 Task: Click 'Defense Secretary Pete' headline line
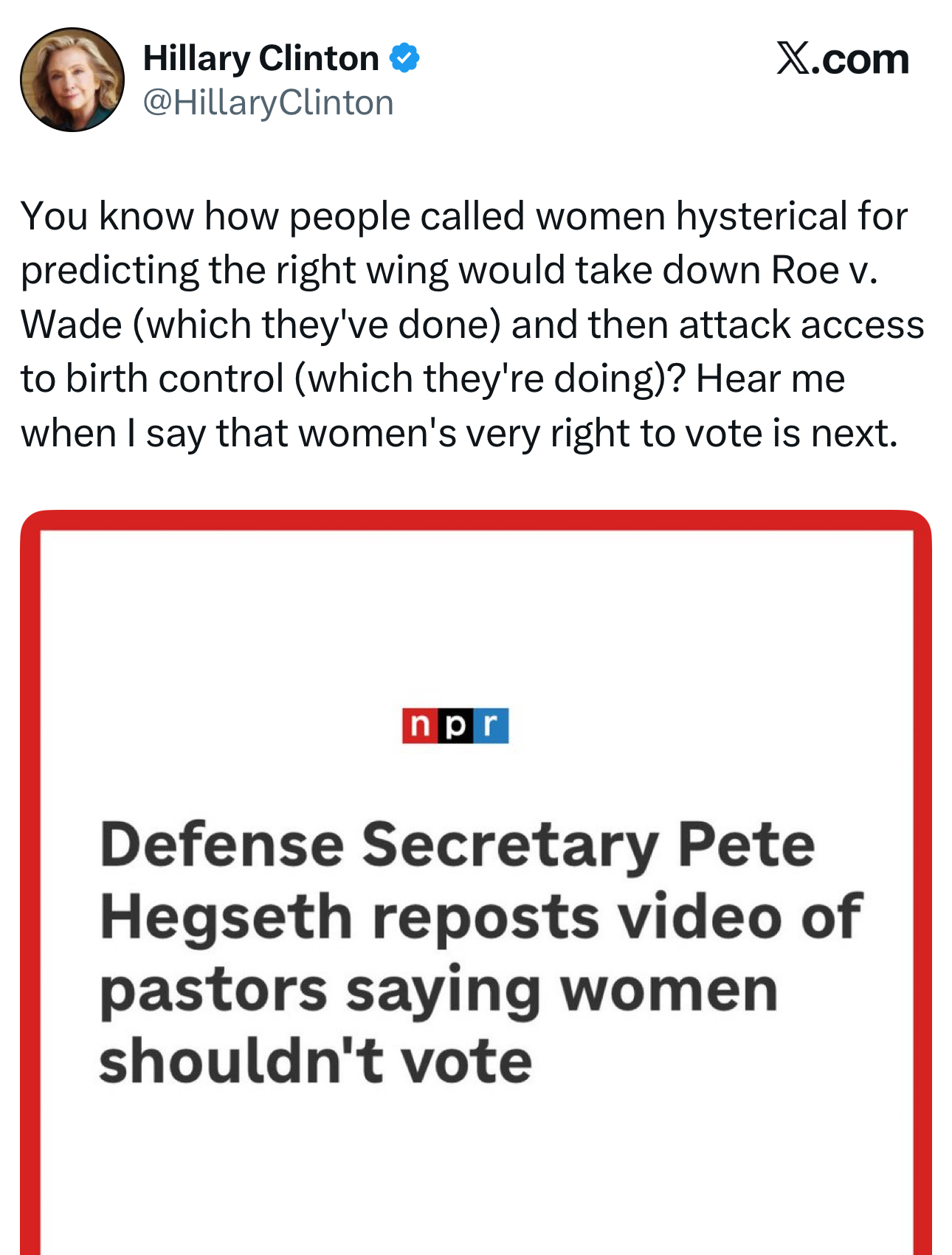[x=458, y=846]
